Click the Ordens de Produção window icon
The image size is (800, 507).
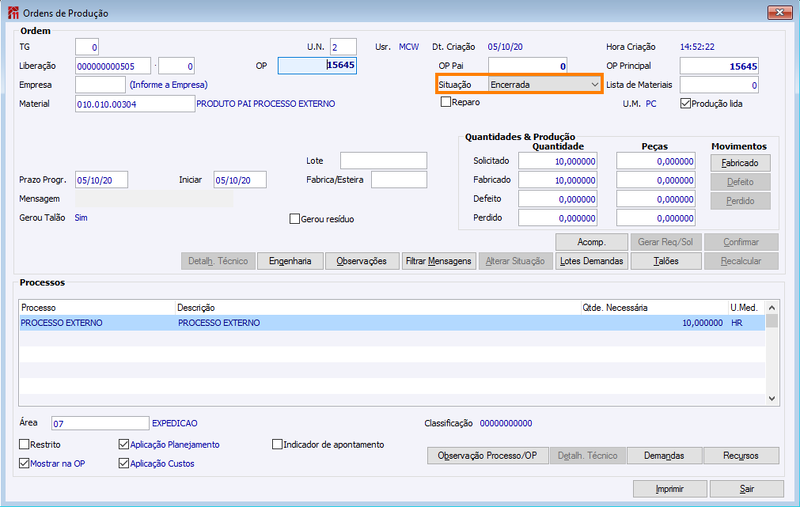pyautogui.click(x=13, y=13)
